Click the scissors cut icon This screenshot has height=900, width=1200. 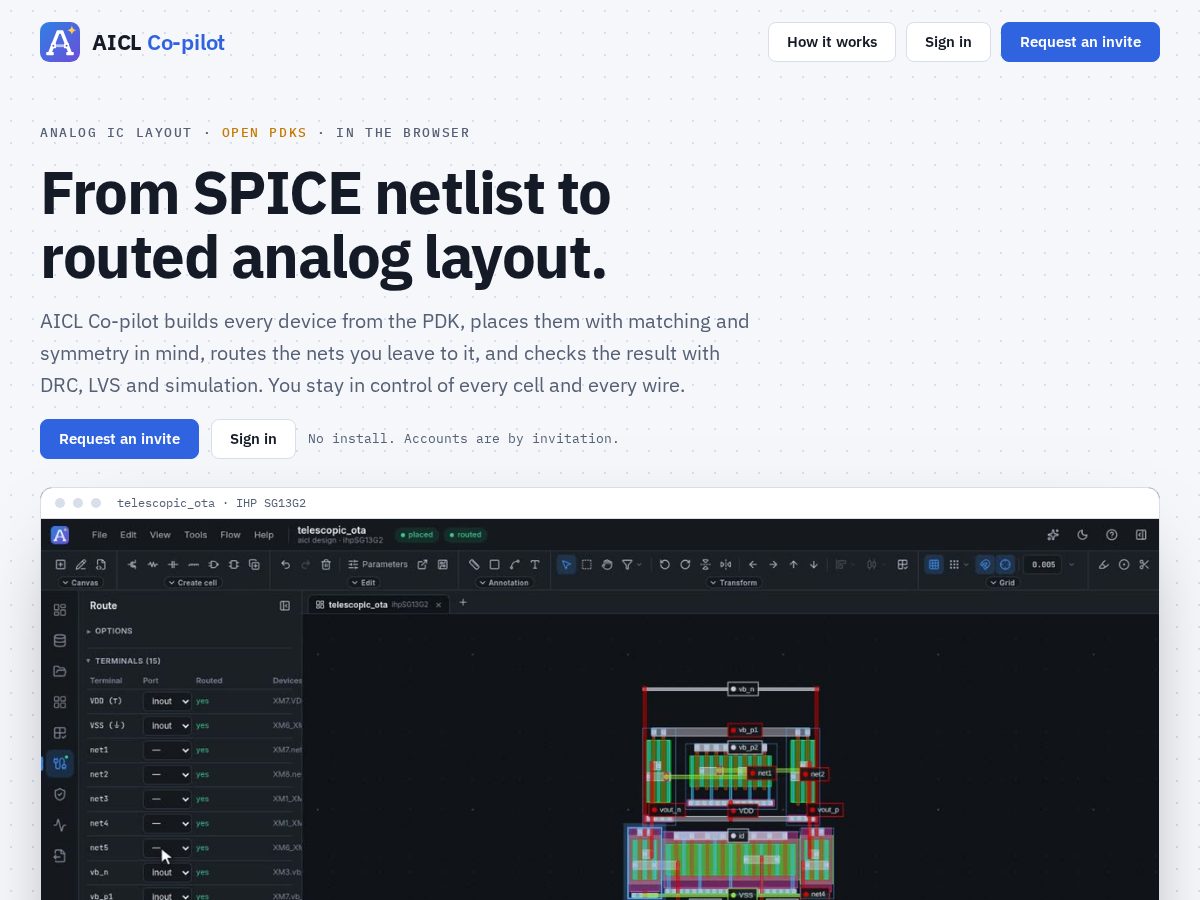point(1144,564)
